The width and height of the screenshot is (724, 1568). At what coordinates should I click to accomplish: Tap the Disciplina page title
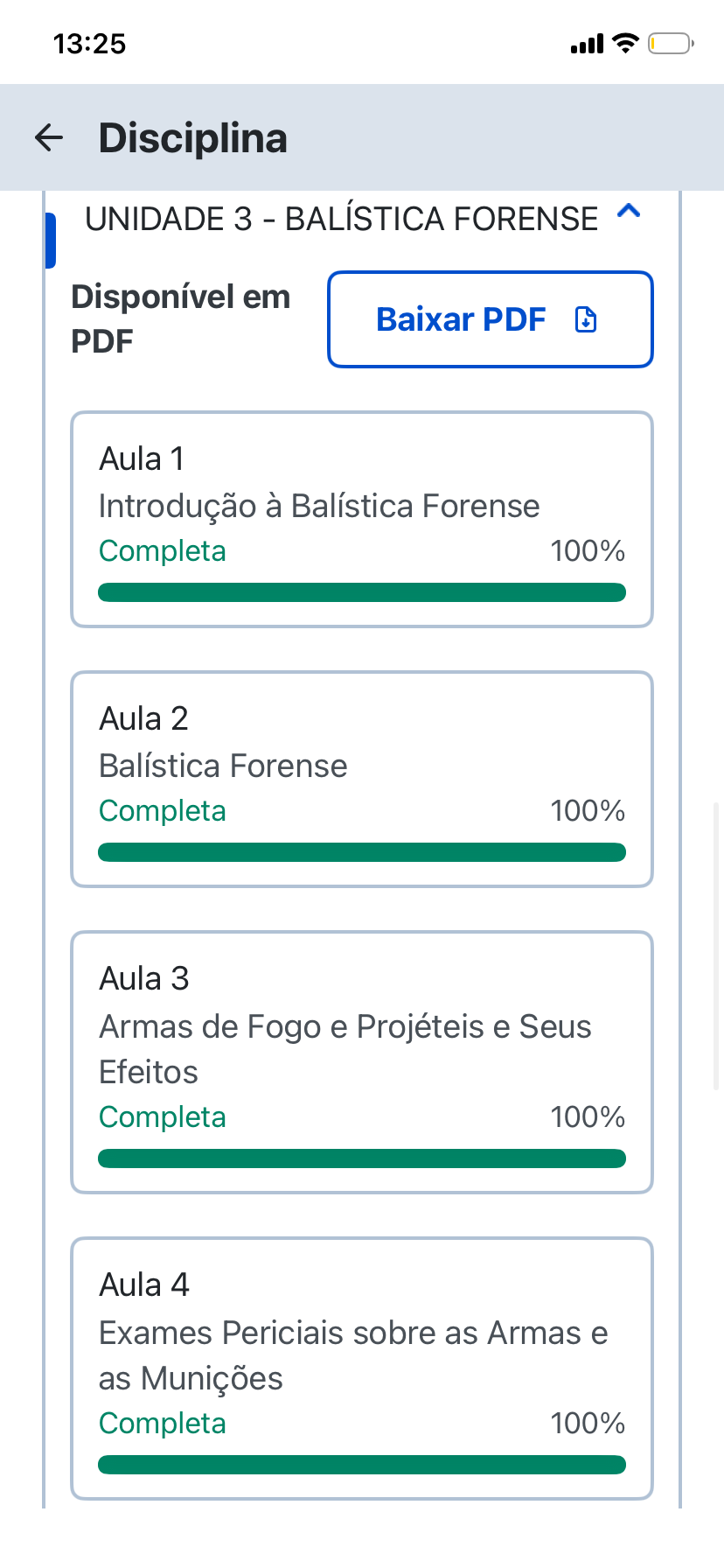pyautogui.click(x=193, y=138)
